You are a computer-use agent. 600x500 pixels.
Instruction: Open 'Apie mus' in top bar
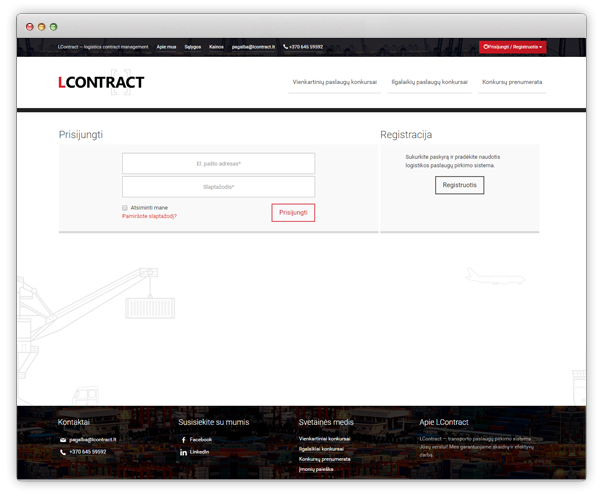tap(166, 47)
